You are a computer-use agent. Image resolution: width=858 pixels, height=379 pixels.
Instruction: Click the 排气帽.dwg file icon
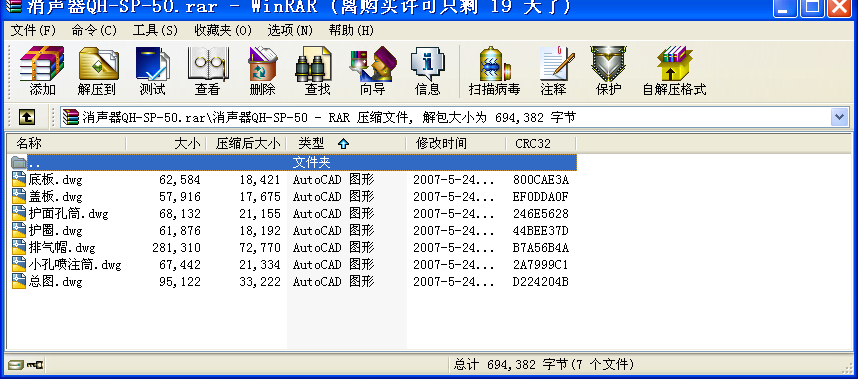[x=19, y=248]
